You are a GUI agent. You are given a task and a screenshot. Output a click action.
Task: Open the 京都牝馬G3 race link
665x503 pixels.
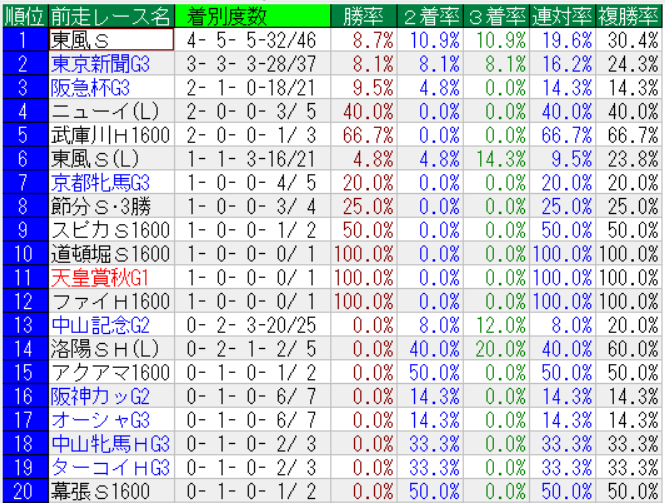point(99,182)
